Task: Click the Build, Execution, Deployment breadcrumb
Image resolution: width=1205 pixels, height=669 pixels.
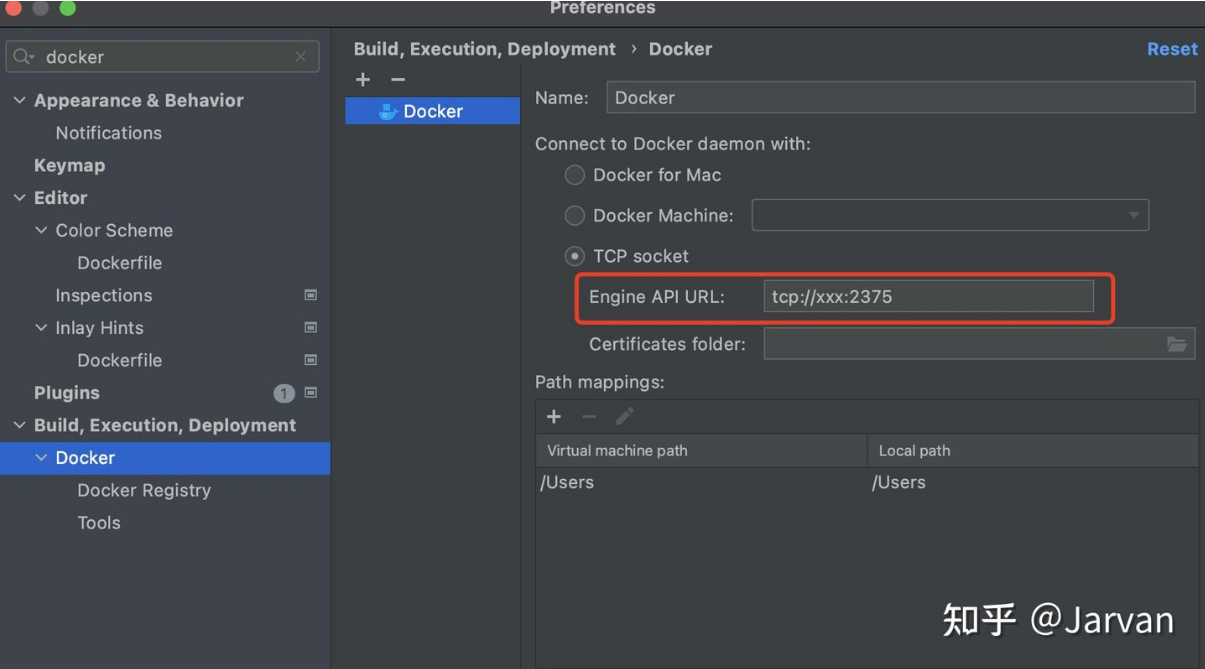Action: 484,49
